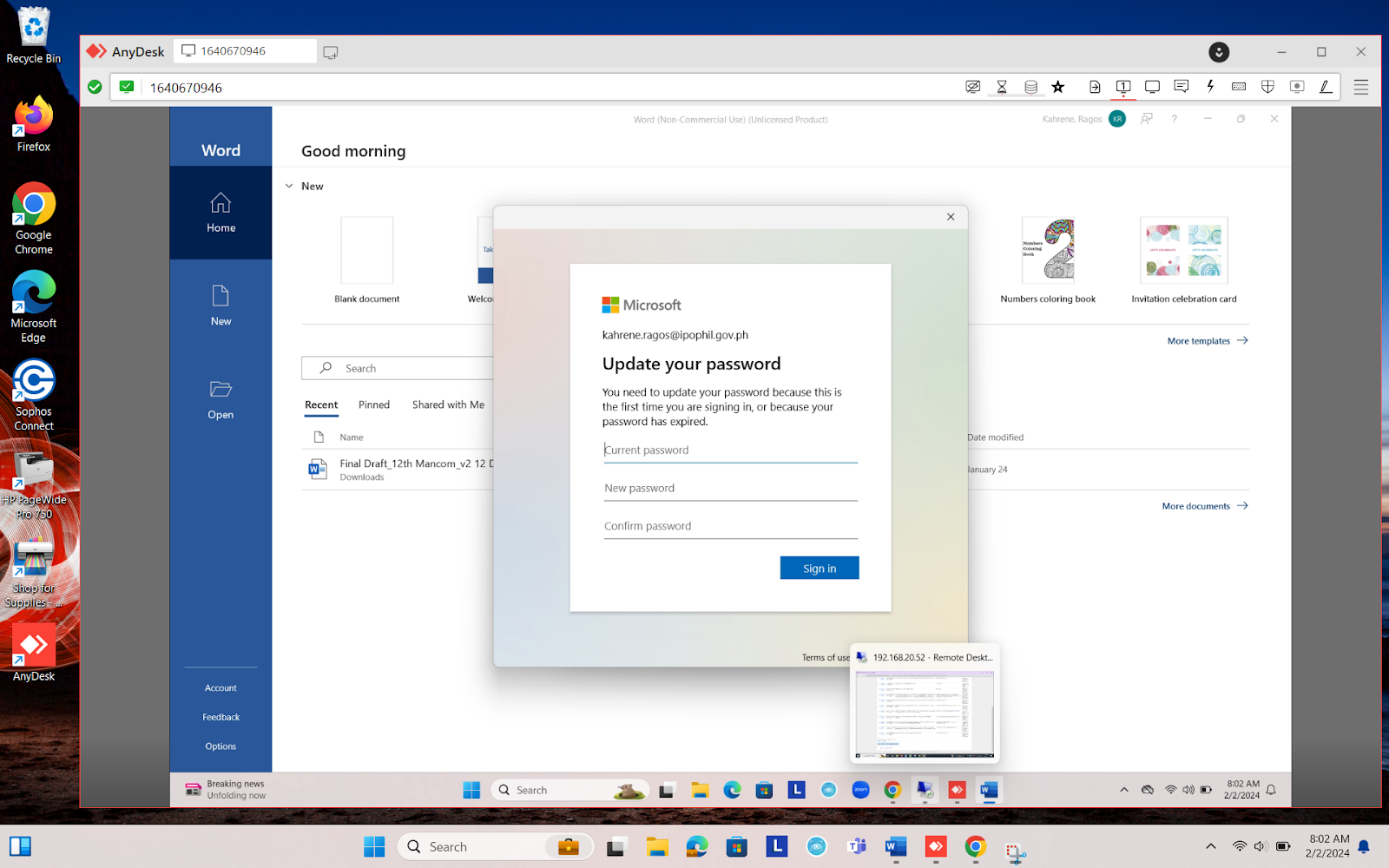1389x868 pixels.
Task: Show hidden icons in remote system tray
Action: click(x=1124, y=790)
